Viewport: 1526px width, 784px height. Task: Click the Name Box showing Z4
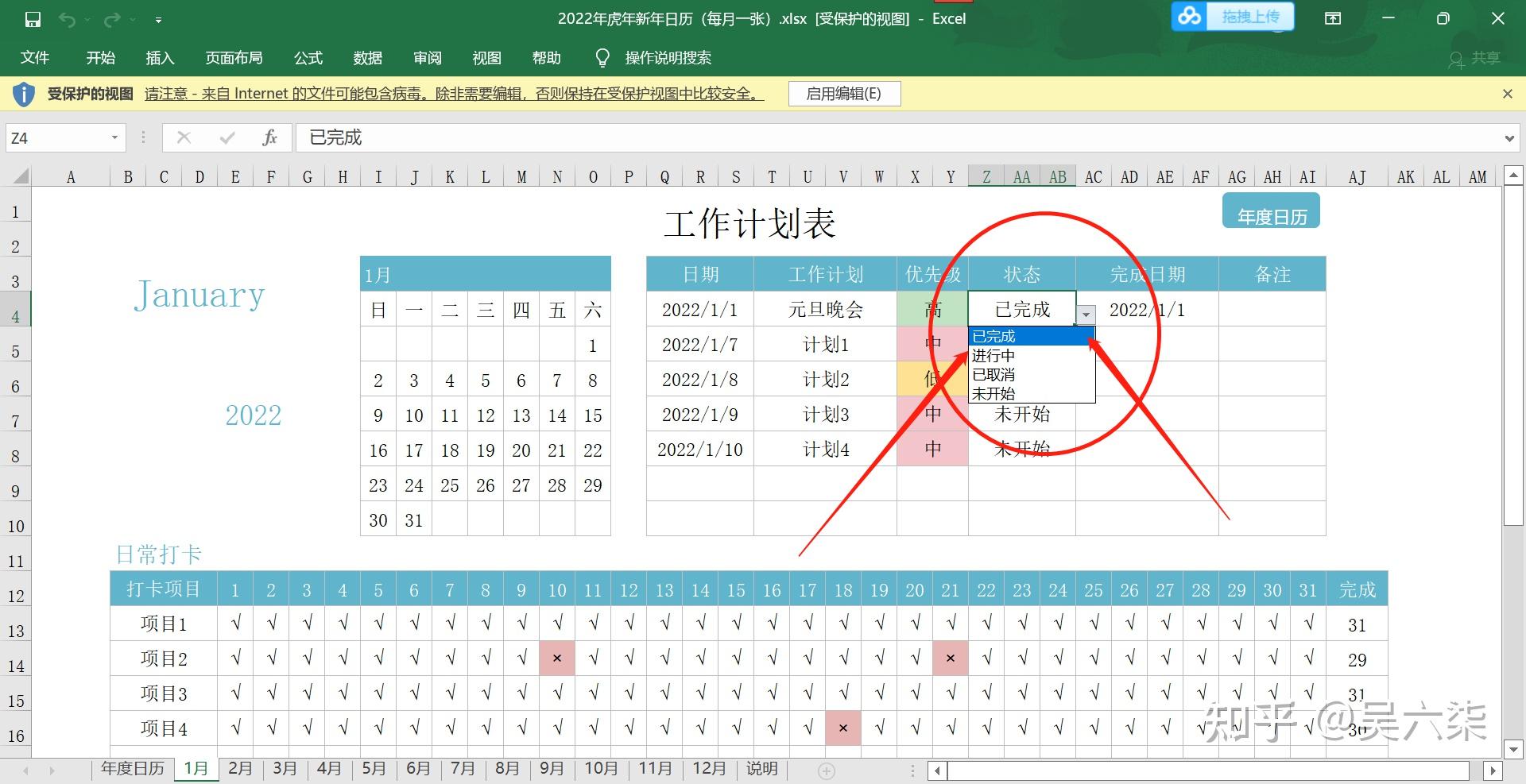point(56,137)
